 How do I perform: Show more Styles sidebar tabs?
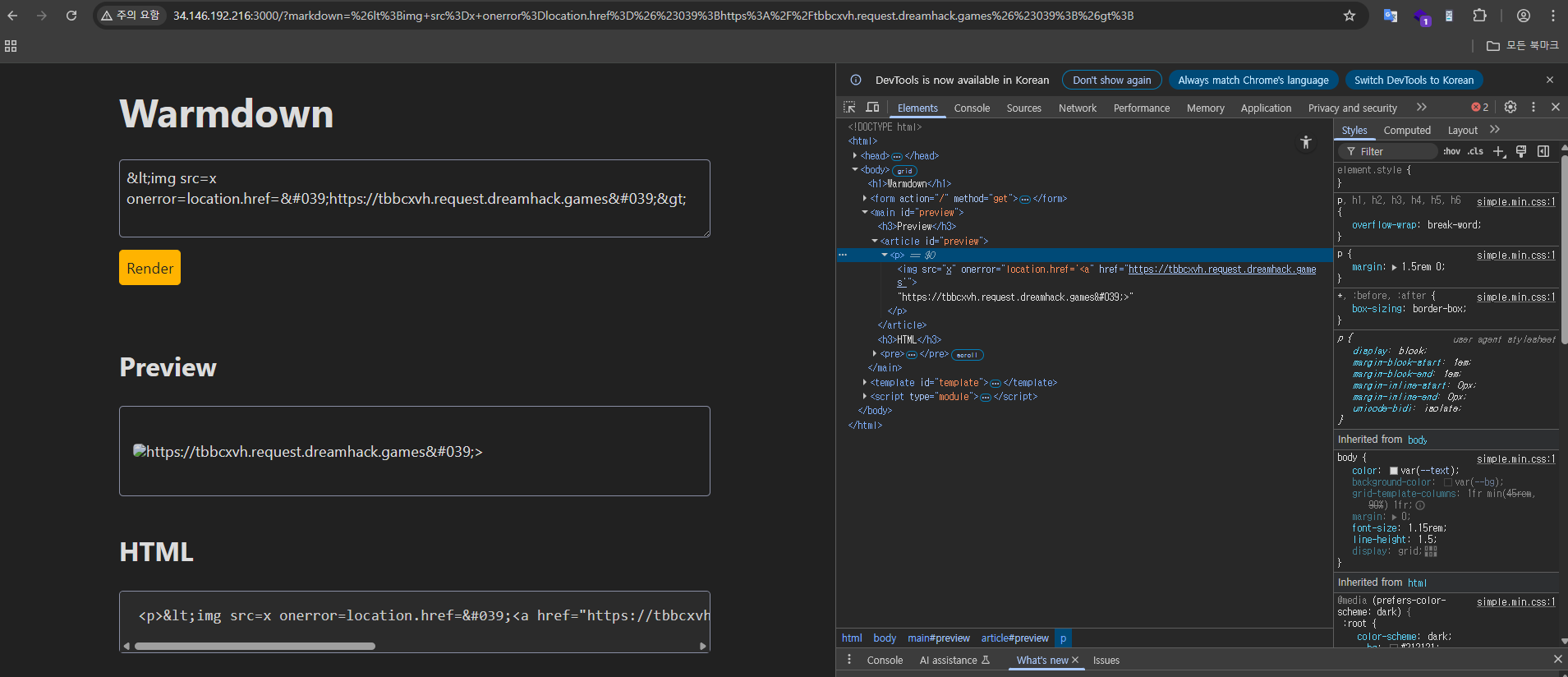click(x=1495, y=130)
